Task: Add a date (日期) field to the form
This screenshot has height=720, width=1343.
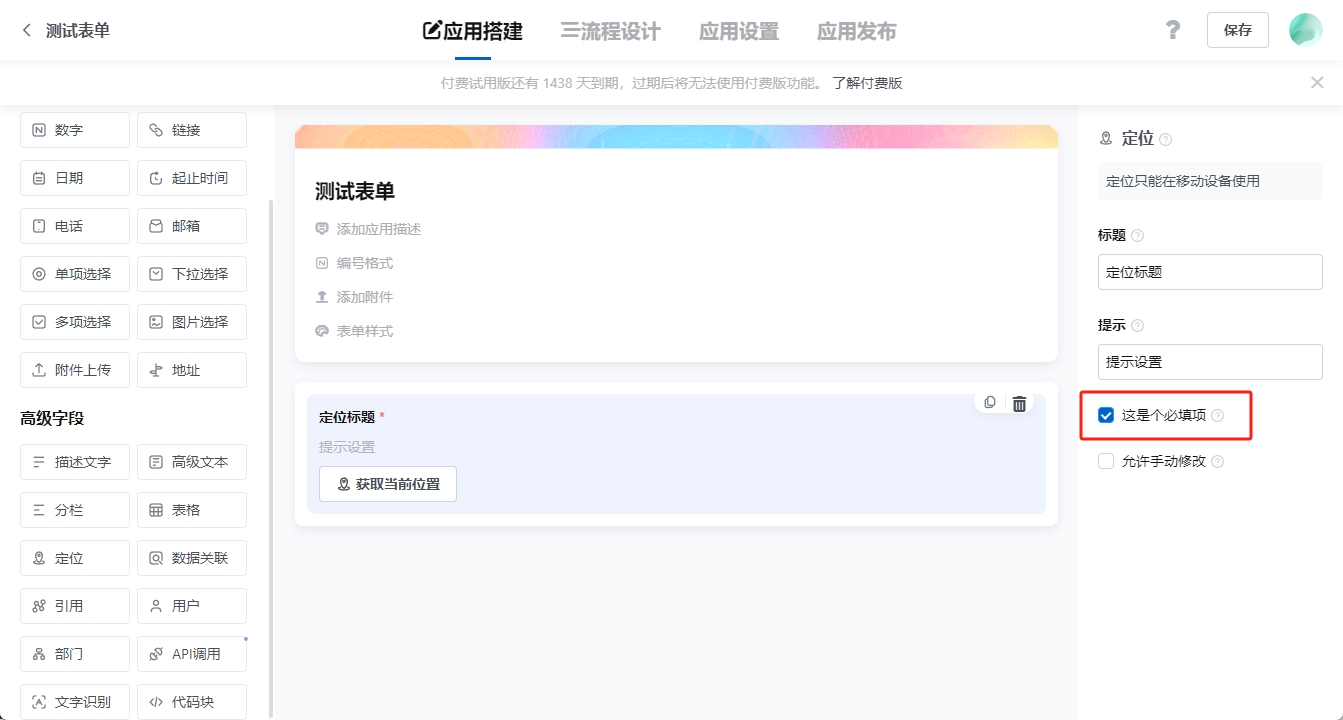Action: tap(74, 177)
